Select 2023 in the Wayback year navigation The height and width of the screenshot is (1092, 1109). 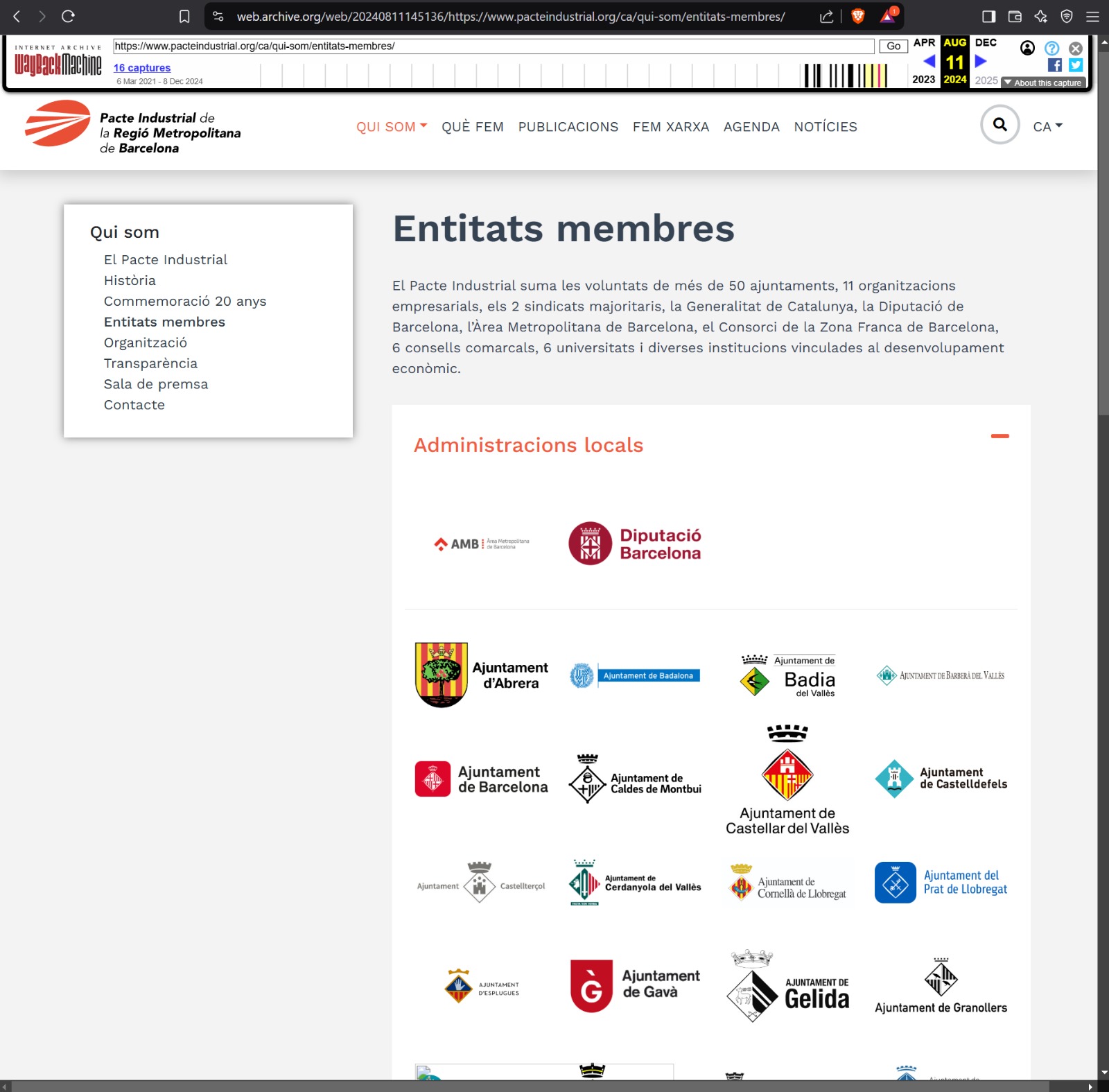click(x=923, y=80)
